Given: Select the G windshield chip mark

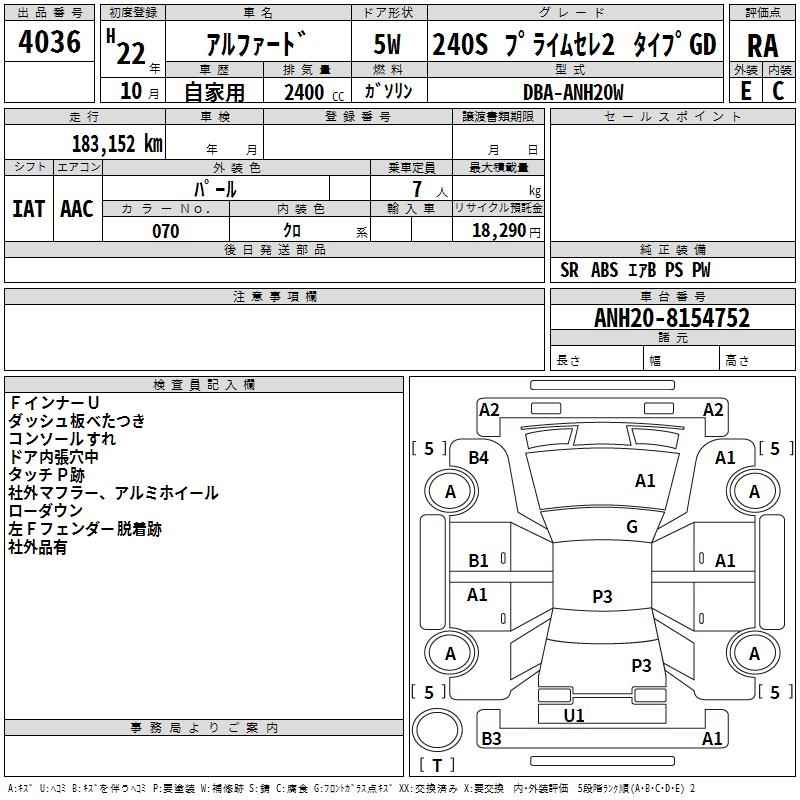Looking at the screenshot, I should [x=632, y=526].
